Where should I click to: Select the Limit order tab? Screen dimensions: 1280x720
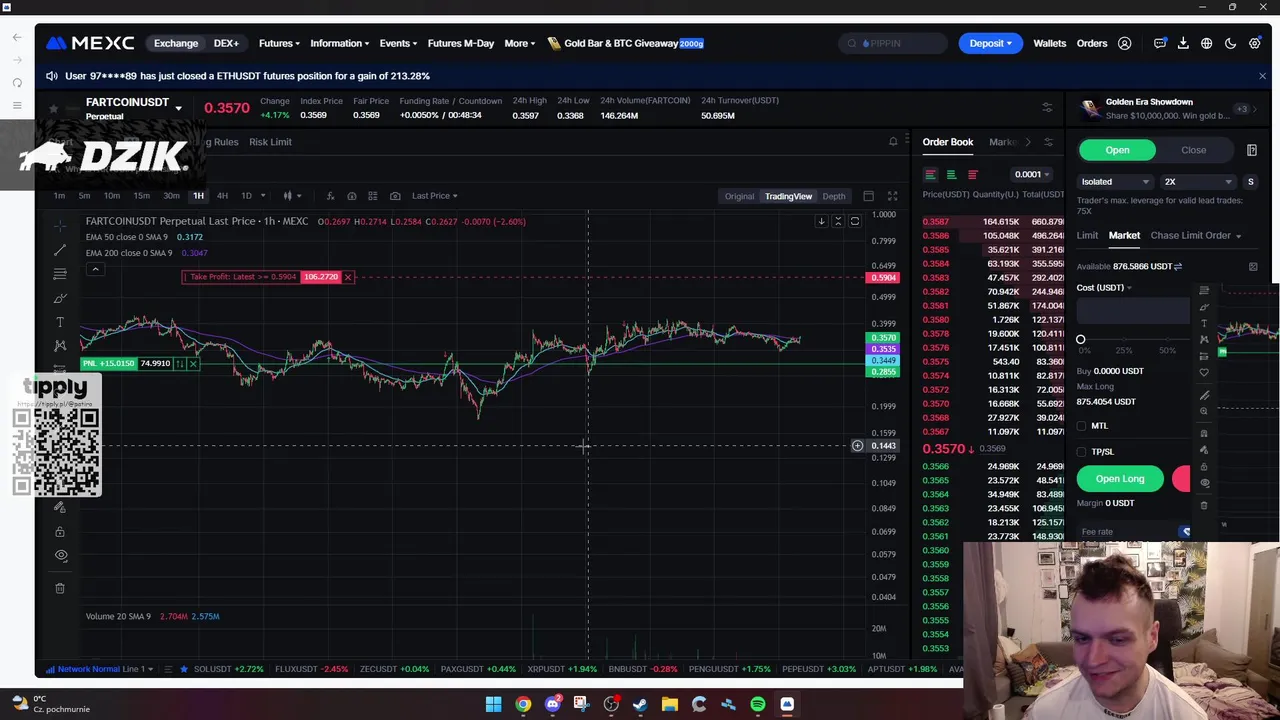pyautogui.click(x=1087, y=235)
